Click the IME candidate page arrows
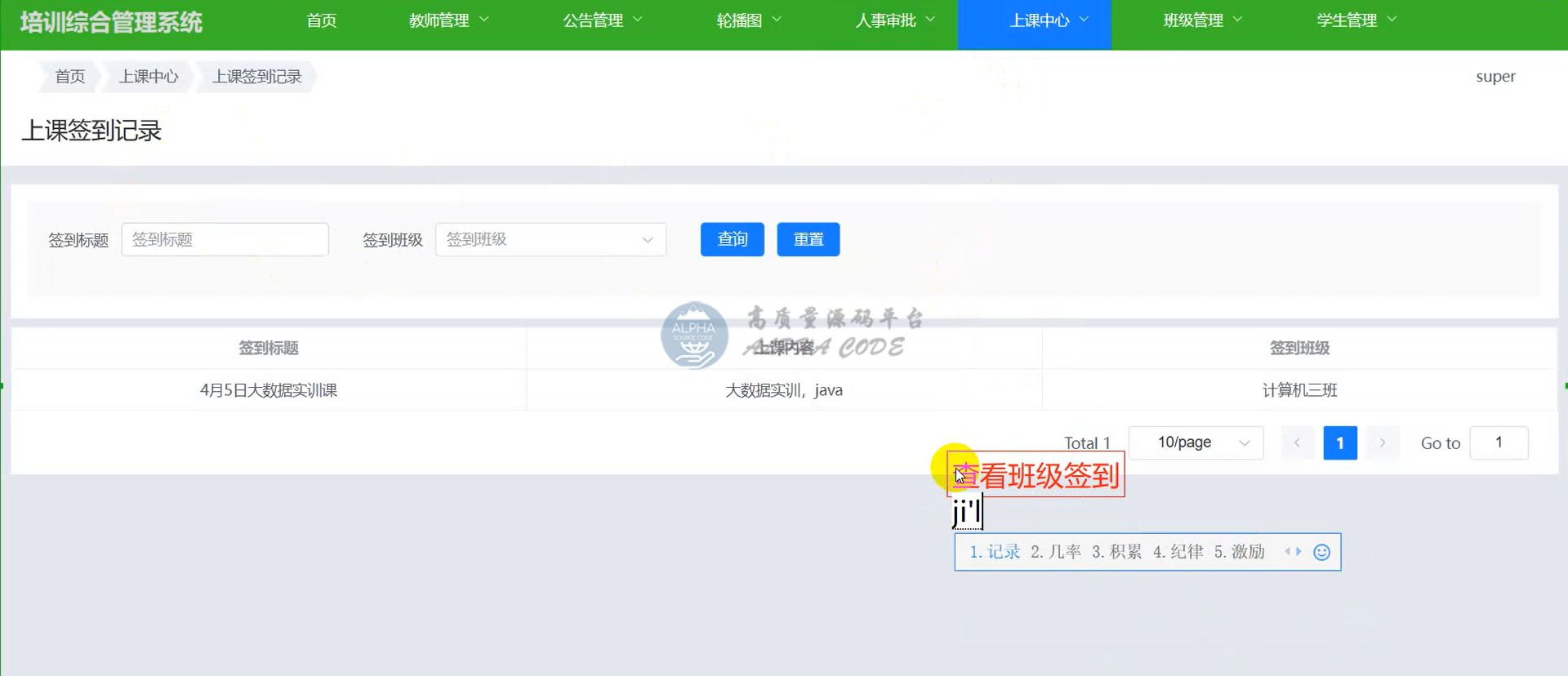 [1293, 552]
